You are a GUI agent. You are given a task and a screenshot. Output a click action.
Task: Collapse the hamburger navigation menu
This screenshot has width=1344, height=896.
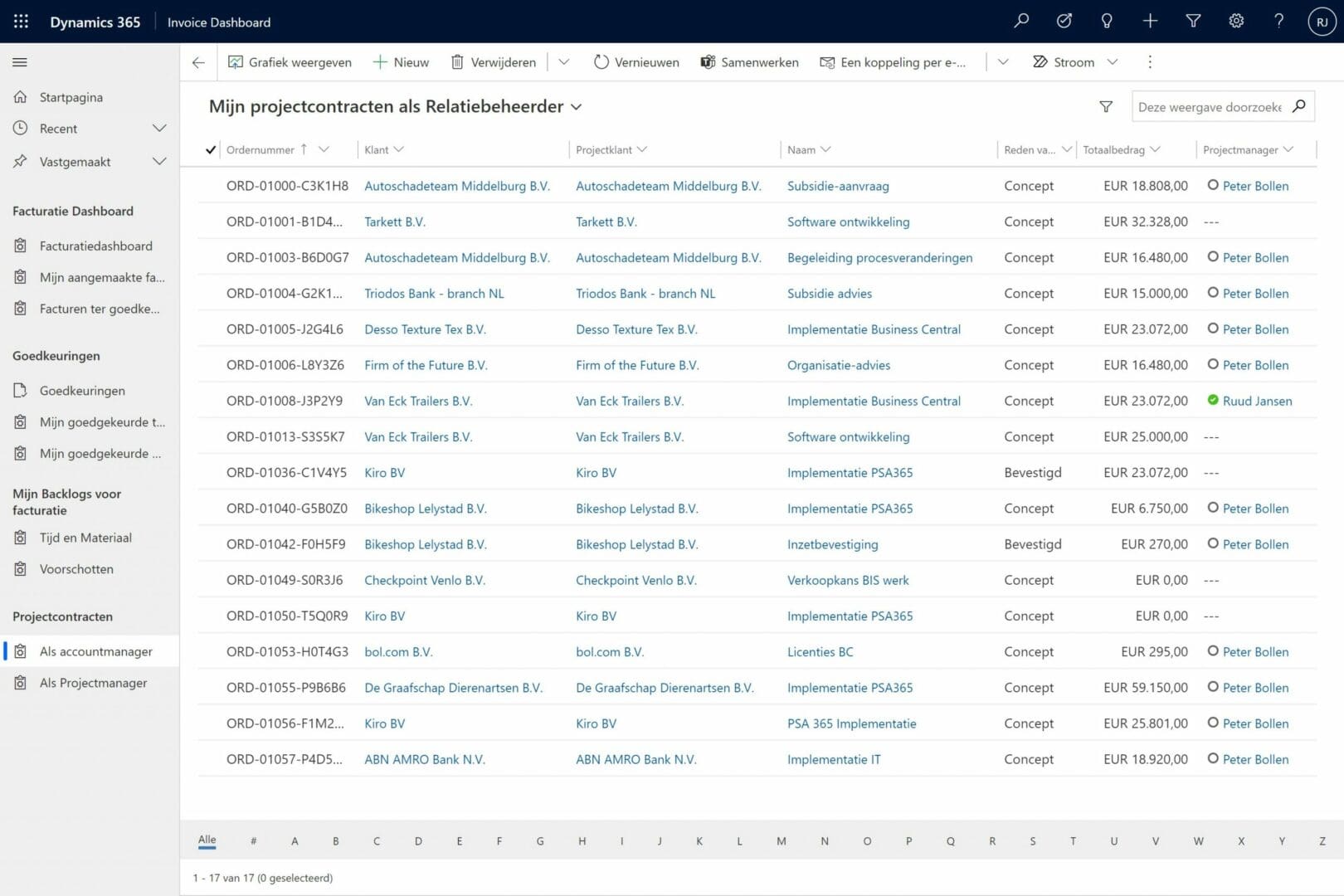tap(20, 62)
